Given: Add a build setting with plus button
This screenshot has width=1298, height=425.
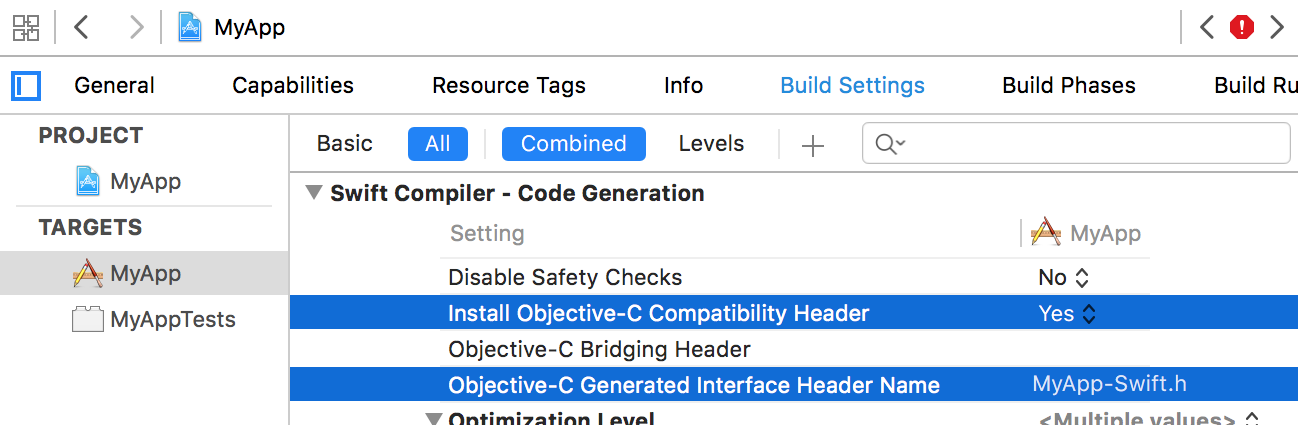Looking at the screenshot, I should [813, 146].
